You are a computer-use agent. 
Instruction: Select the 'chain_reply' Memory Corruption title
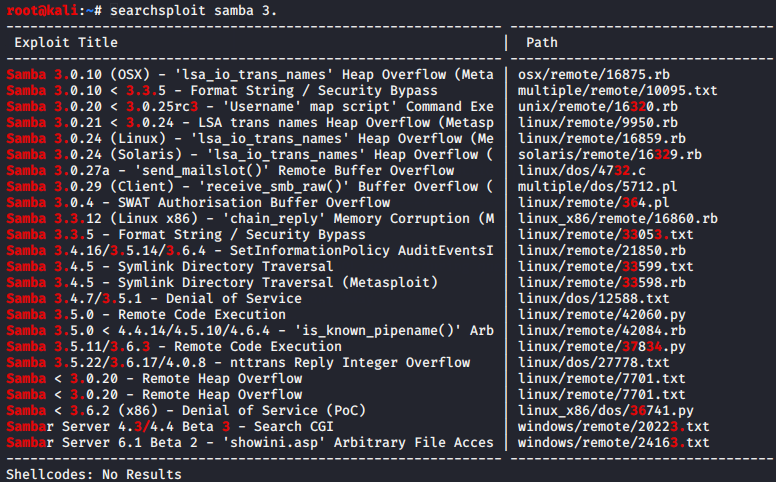250,218
